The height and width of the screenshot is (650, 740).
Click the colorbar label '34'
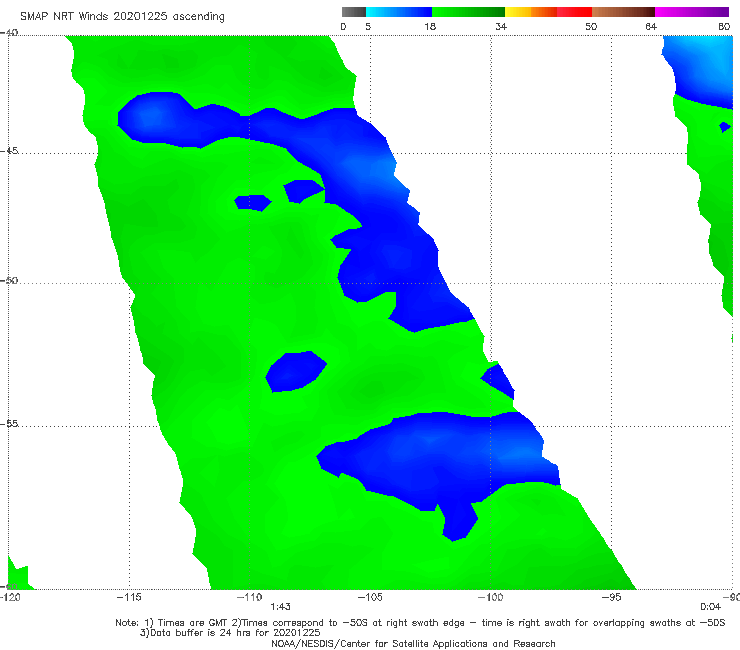(501, 26)
